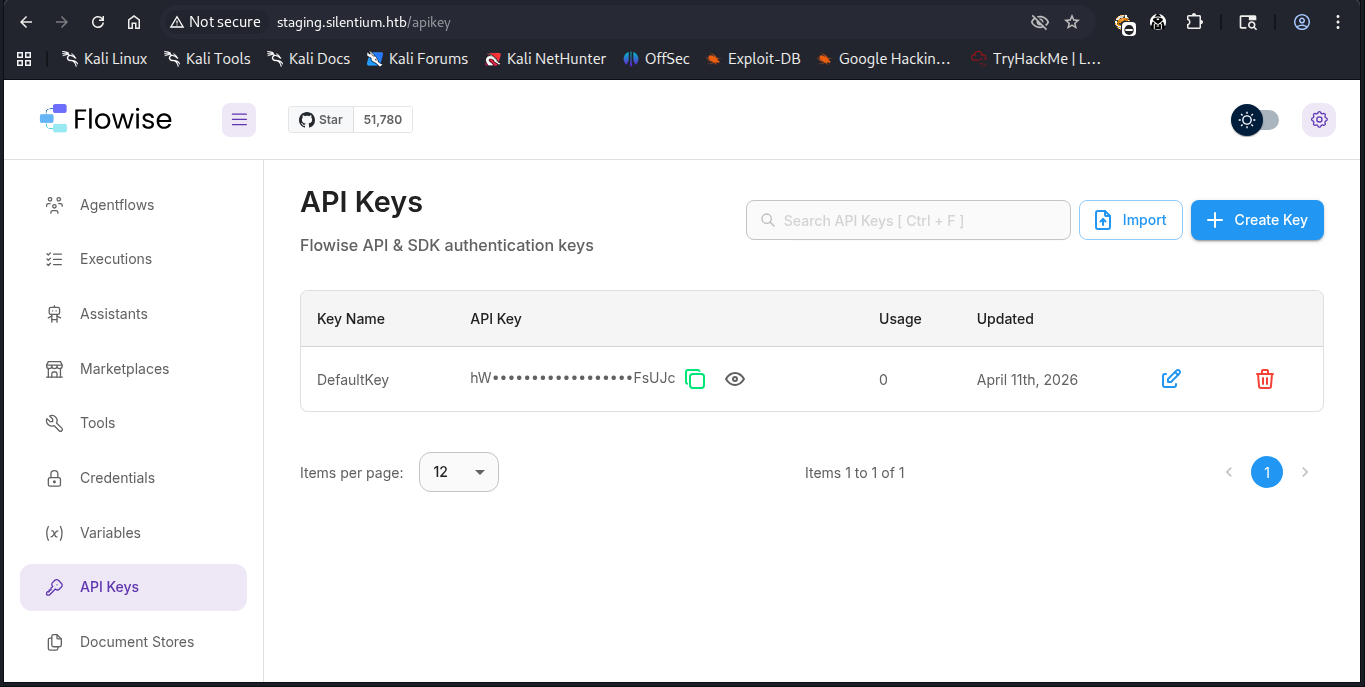This screenshot has width=1365, height=687.
Task: Click the Items 1 to 1 of 1 text
Action: point(855,473)
